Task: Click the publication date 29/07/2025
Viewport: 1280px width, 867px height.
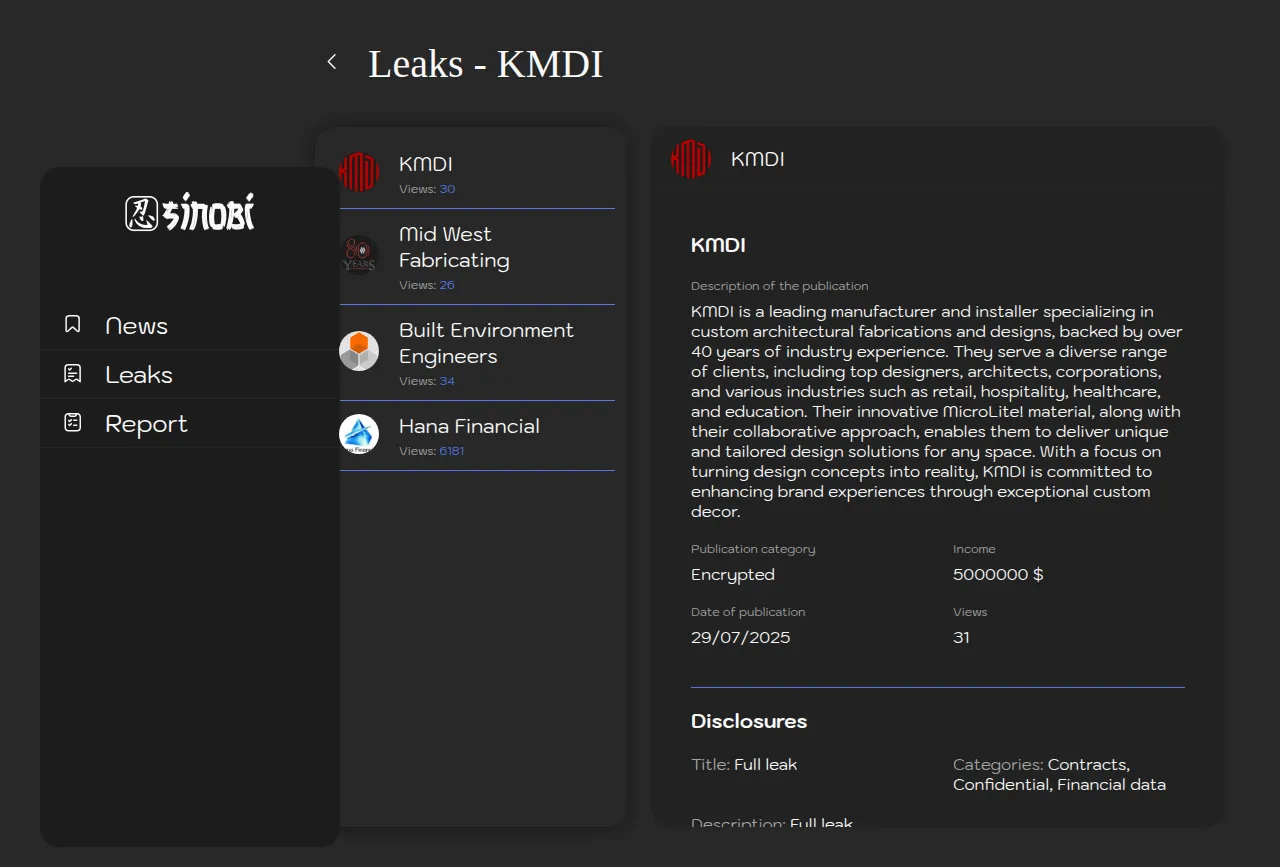Action: pyautogui.click(x=740, y=638)
